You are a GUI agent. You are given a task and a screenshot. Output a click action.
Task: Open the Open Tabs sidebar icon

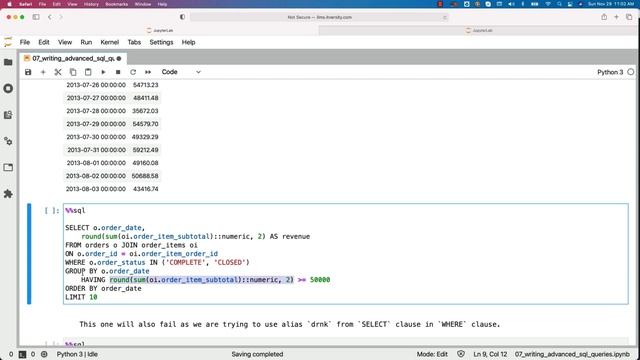pyautogui.click(x=8, y=167)
